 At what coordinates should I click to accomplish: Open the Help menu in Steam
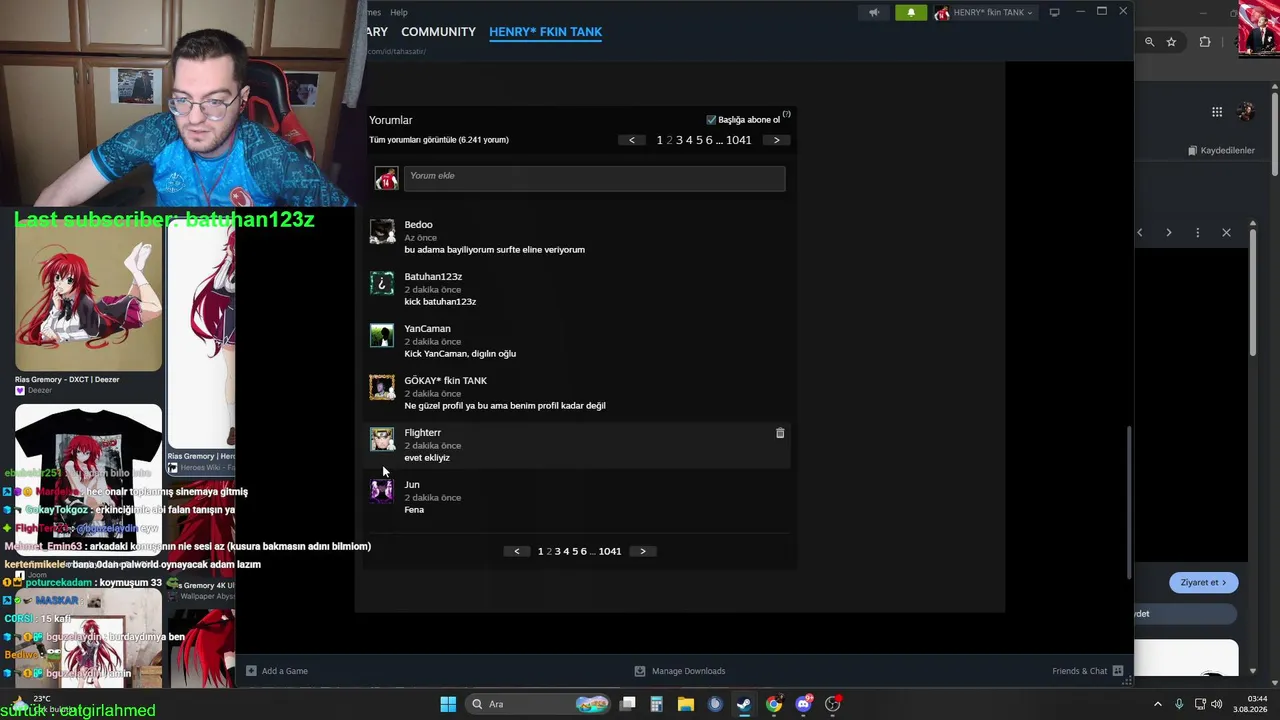click(399, 12)
